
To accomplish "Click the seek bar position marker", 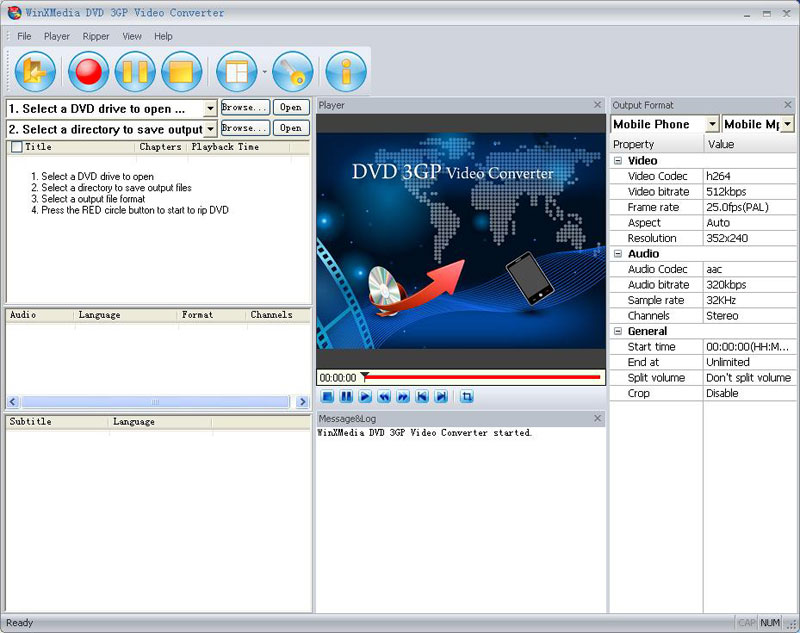I will [365, 377].
